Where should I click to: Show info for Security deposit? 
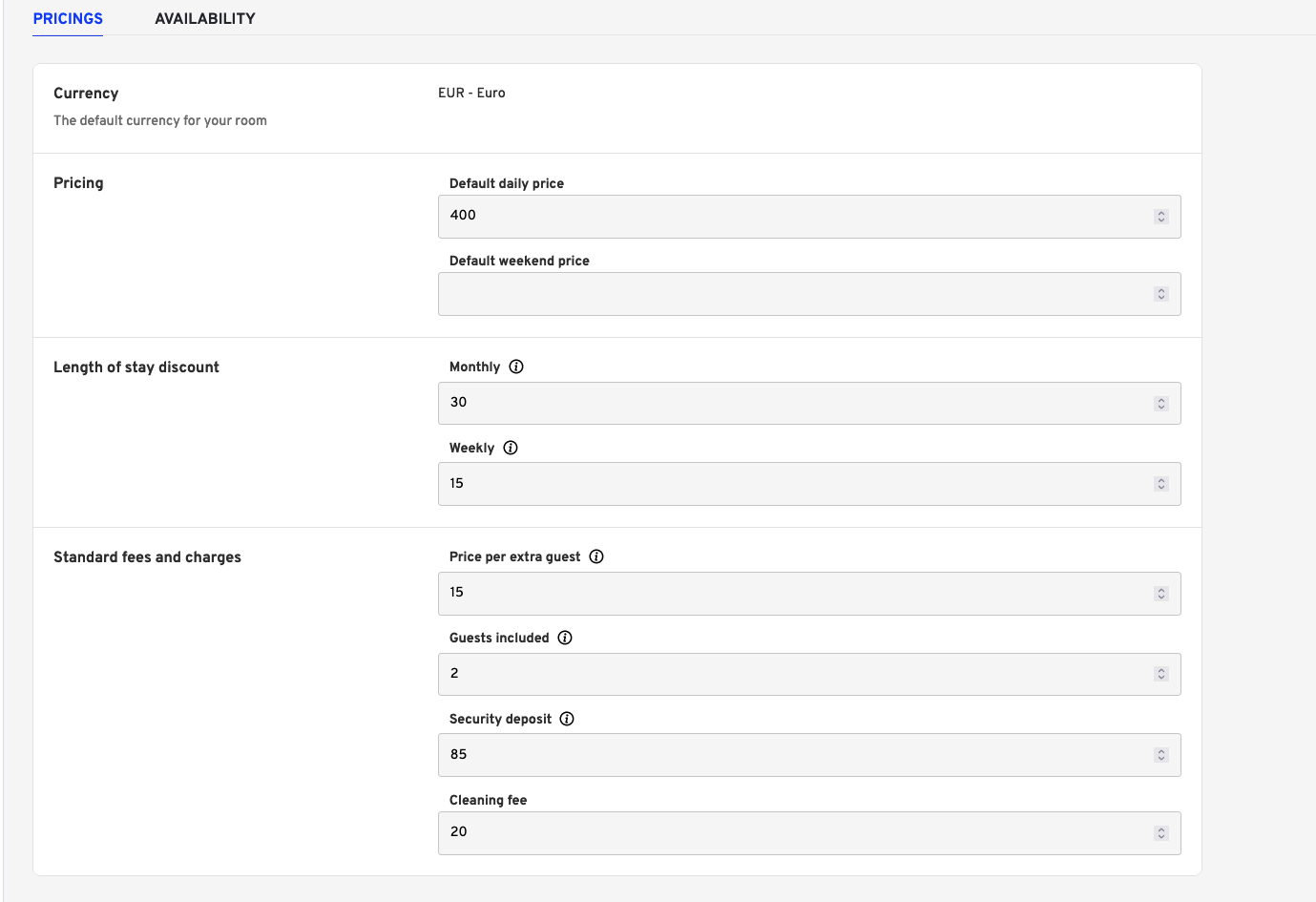[x=567, y=719]
